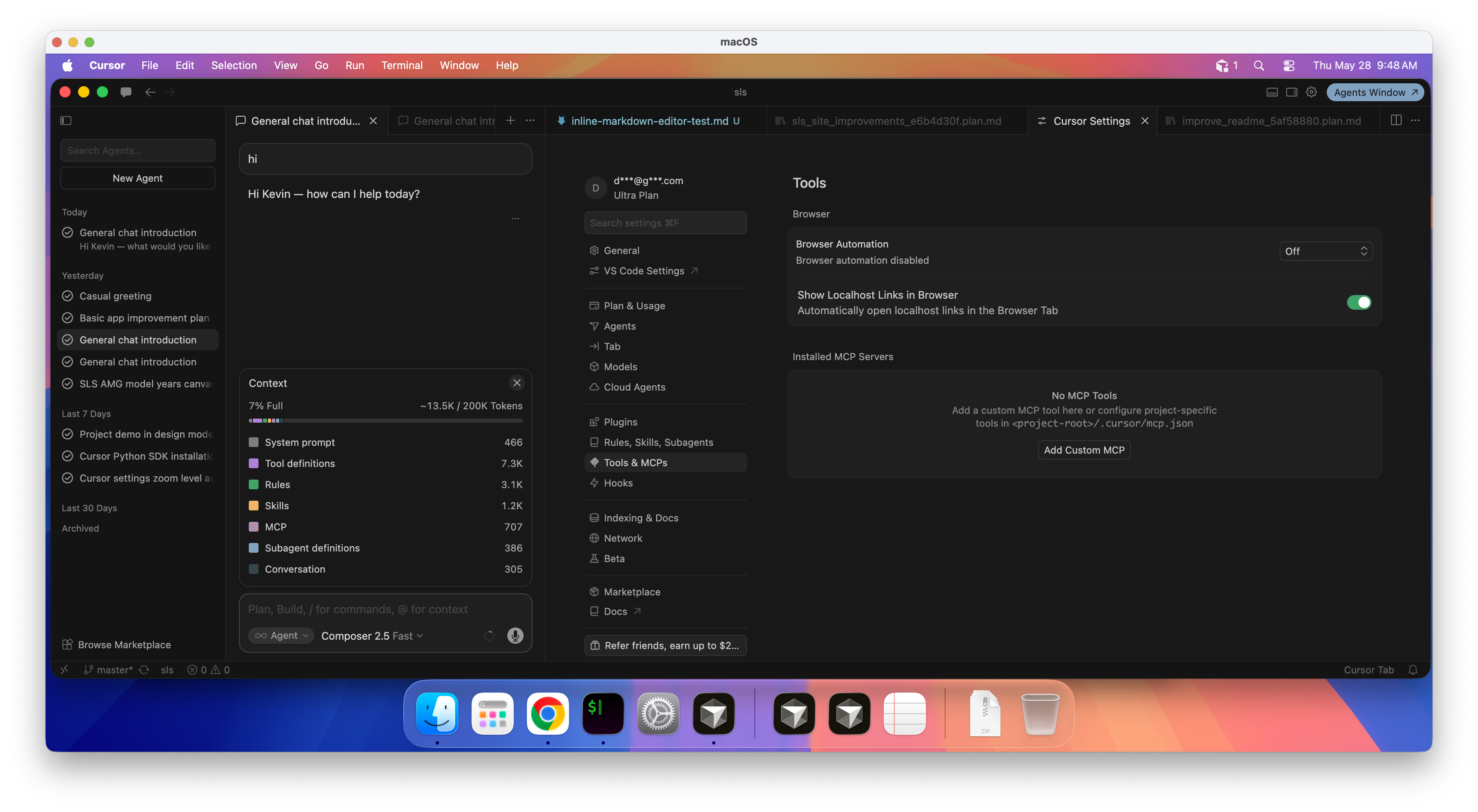Focus the Plan, Build chat input
Screen dimensions: 1478x812
point(386,609)
